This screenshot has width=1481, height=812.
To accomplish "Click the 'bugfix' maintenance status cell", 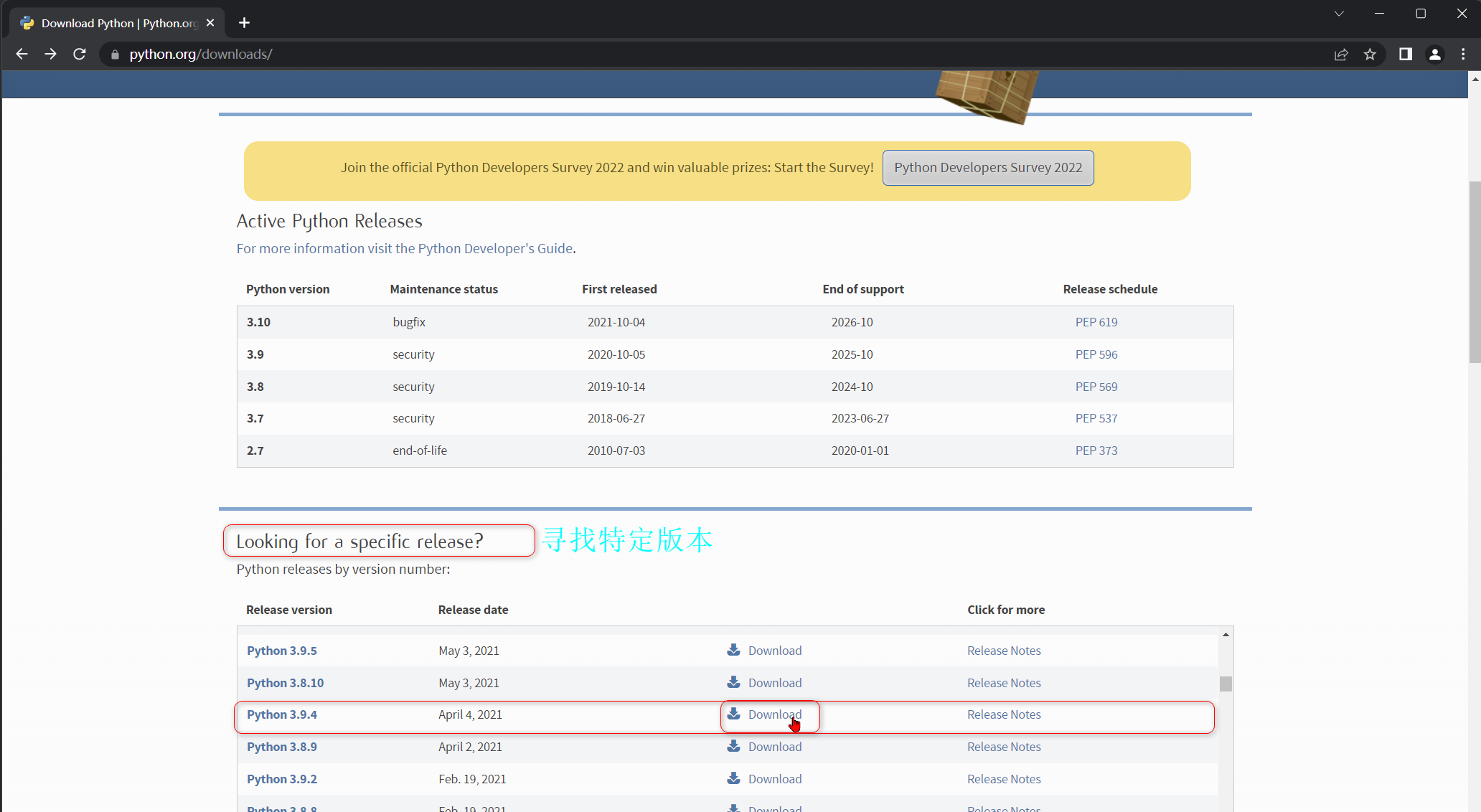I will tap(409, 322).
